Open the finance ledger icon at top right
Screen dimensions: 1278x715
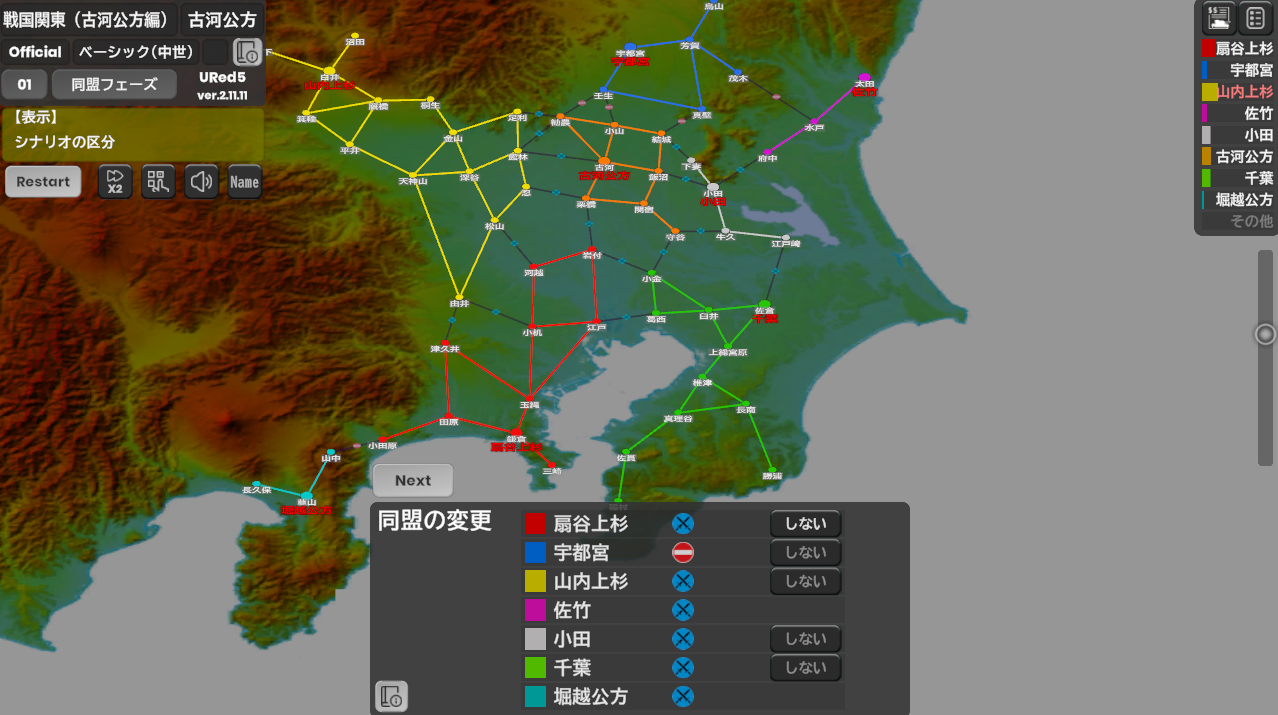1218,18
